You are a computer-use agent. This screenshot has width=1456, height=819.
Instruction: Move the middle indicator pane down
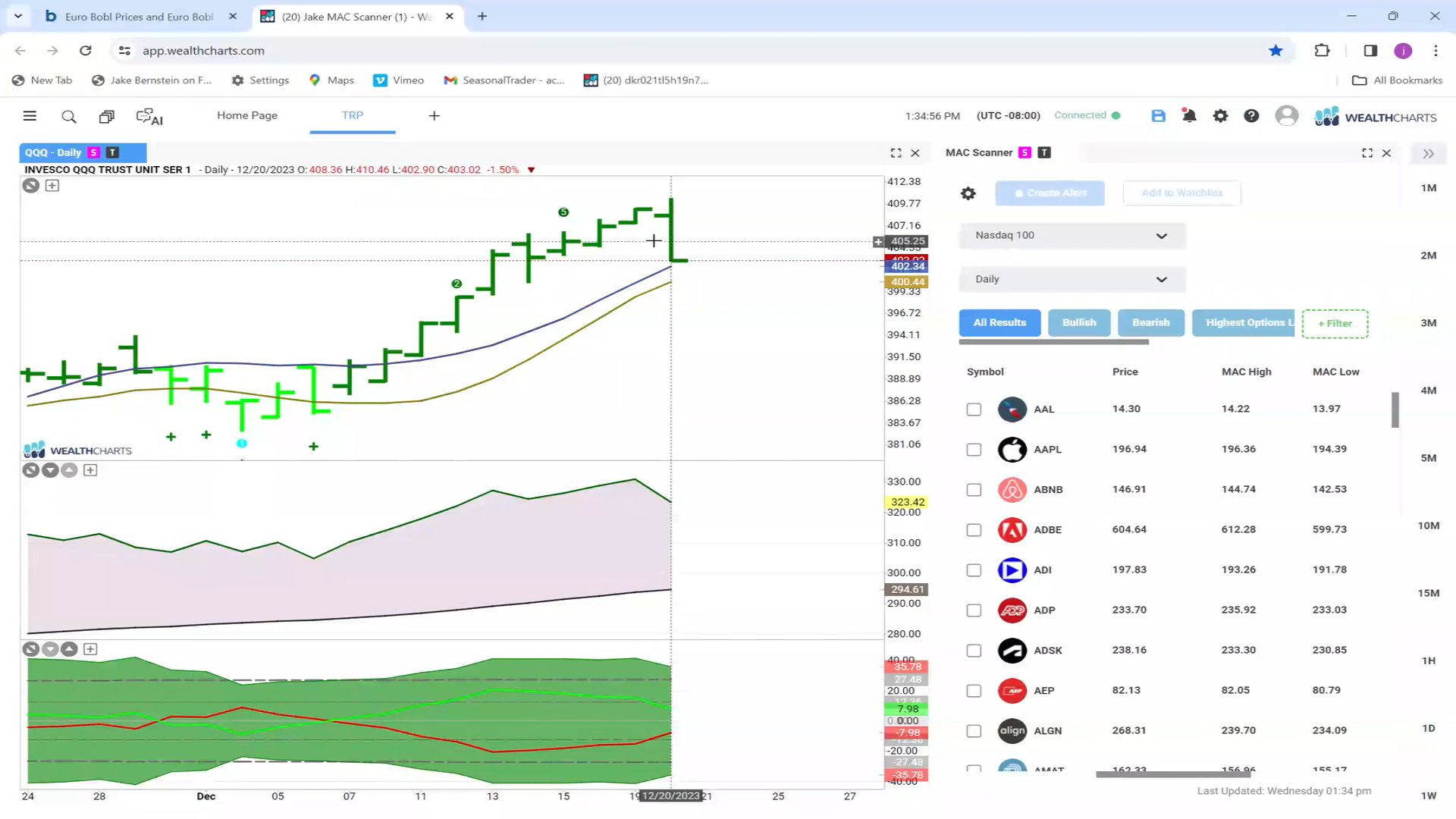click(x=50, y=470)
